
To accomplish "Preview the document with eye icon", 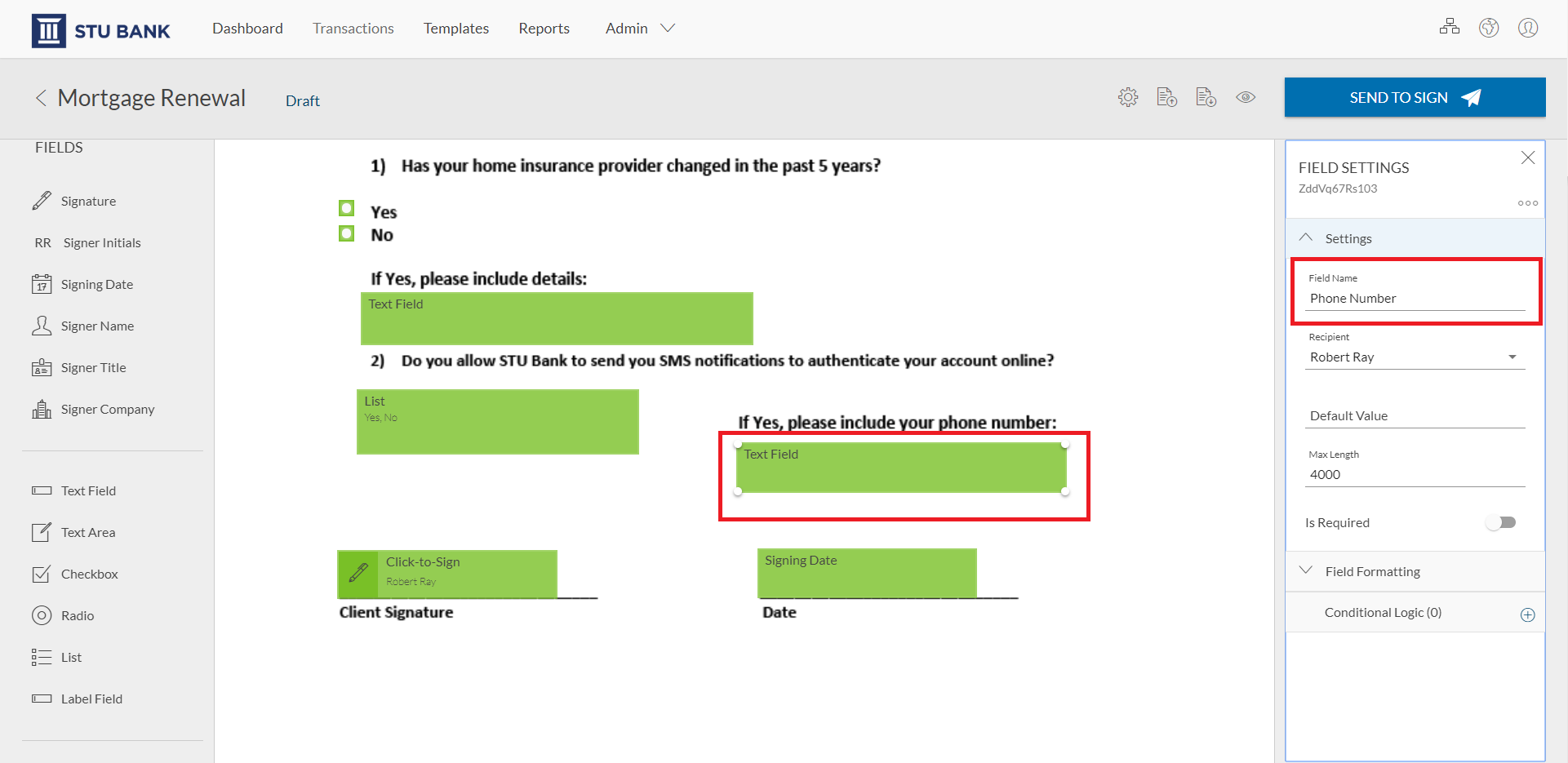I will (x=1246, y=97).
